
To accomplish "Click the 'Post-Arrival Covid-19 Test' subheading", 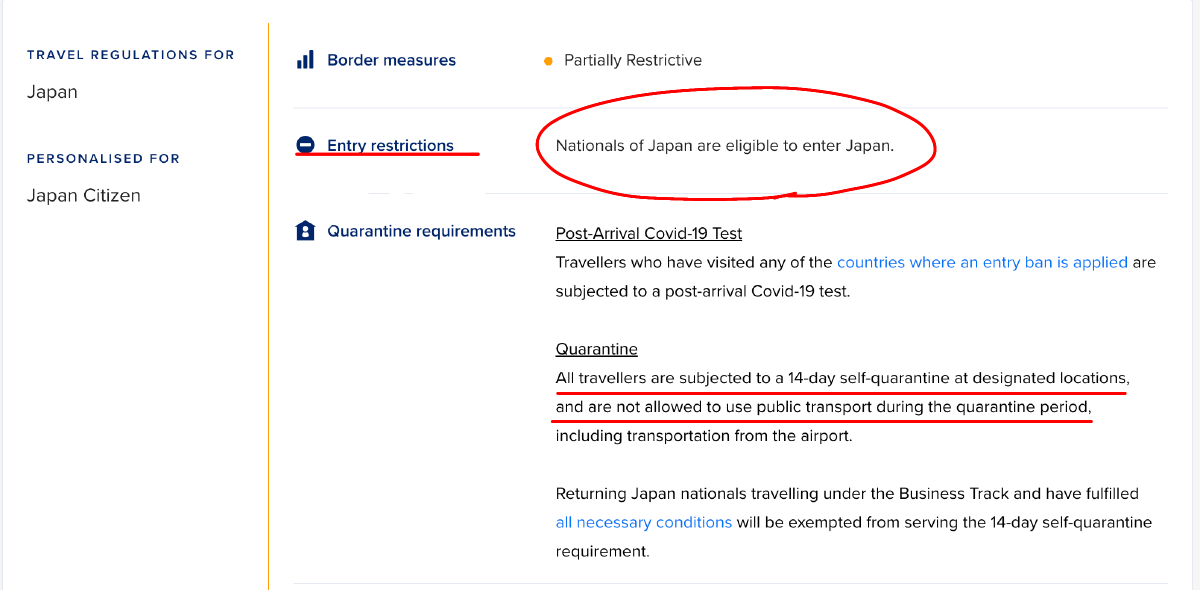I will (x=649, y=233).
